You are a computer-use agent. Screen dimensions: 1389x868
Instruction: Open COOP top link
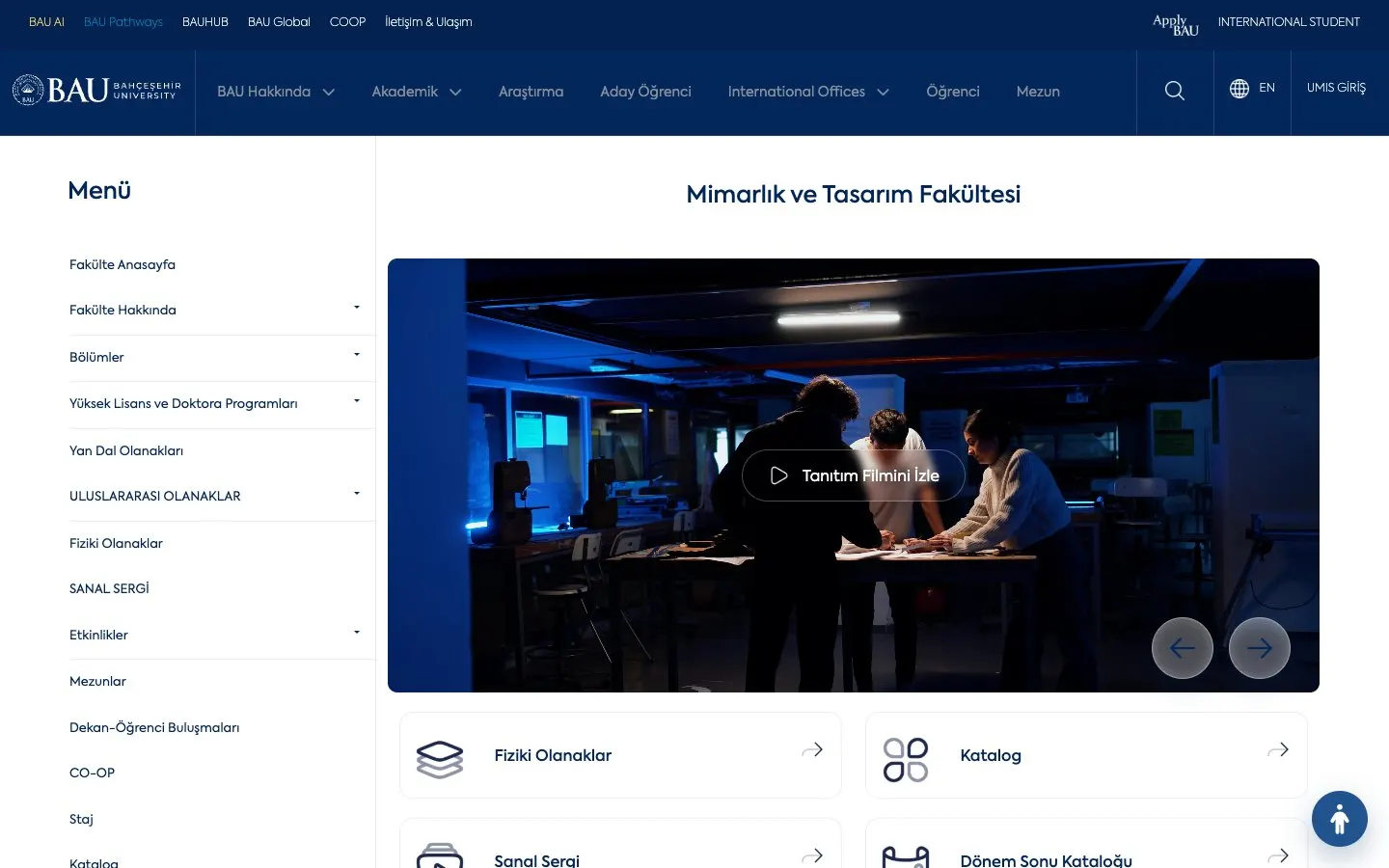coord(347,22)
